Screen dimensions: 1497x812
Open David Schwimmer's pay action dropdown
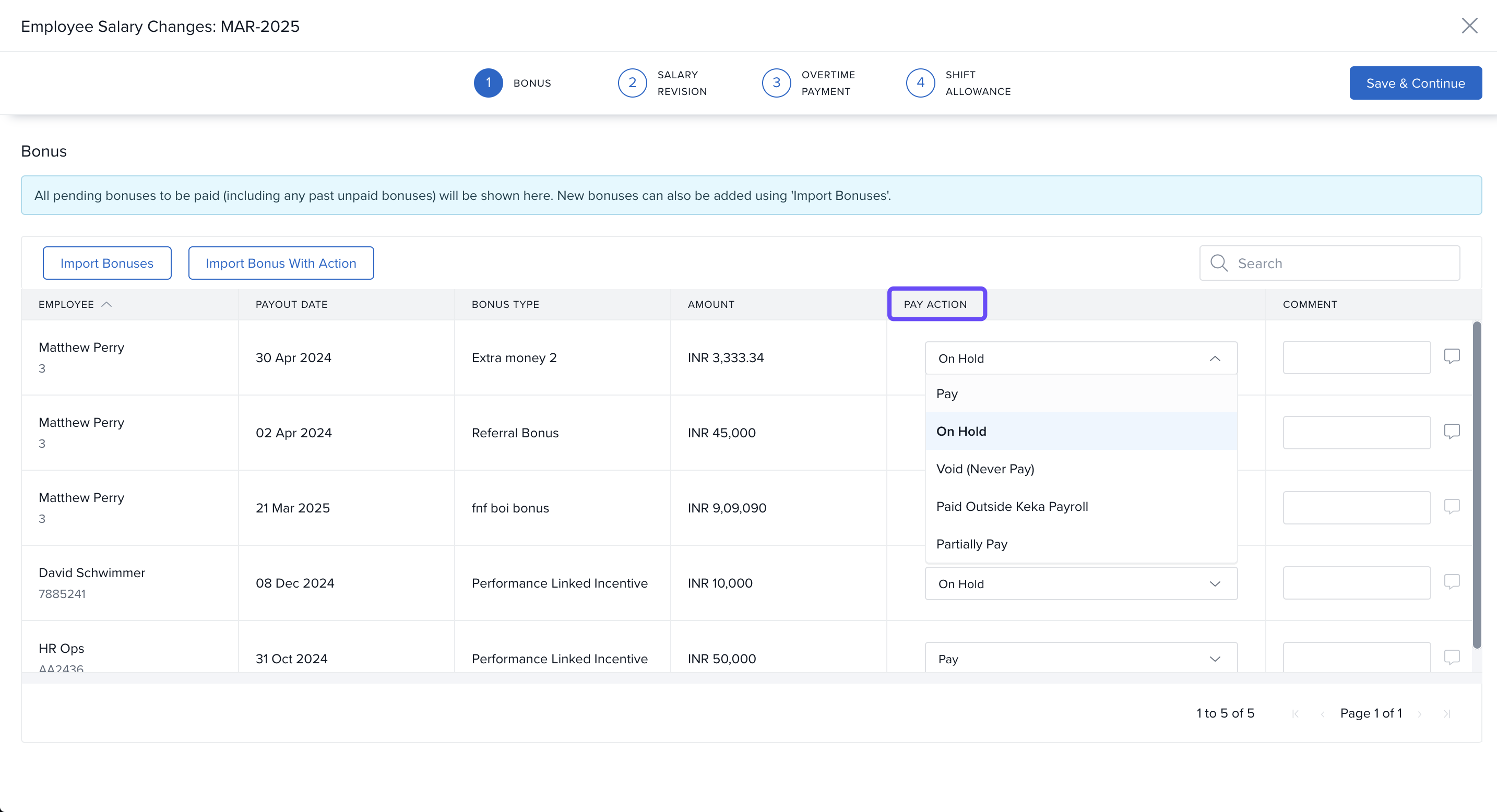1080,583
